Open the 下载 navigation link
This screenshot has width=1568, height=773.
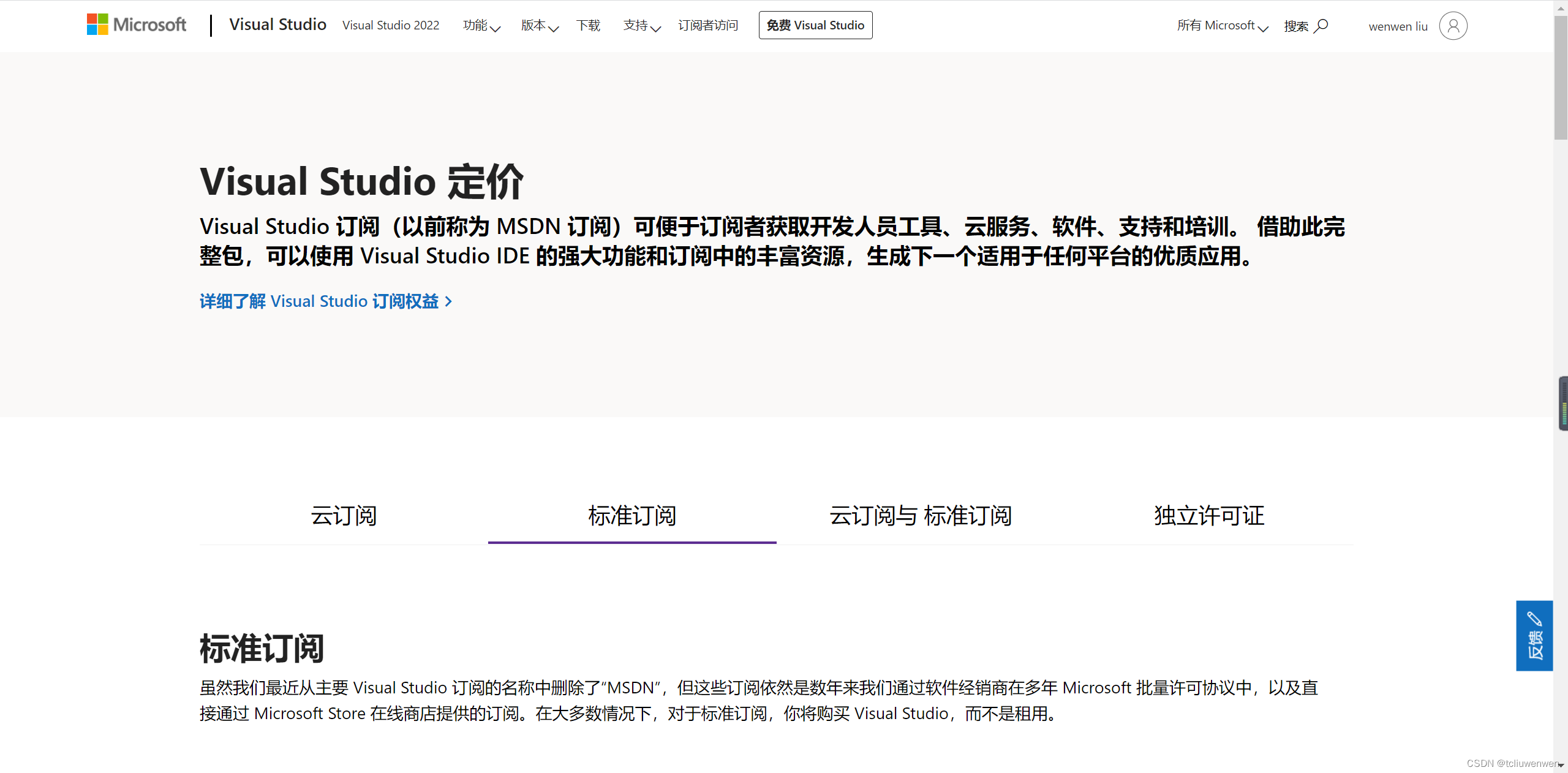point(588,25)
